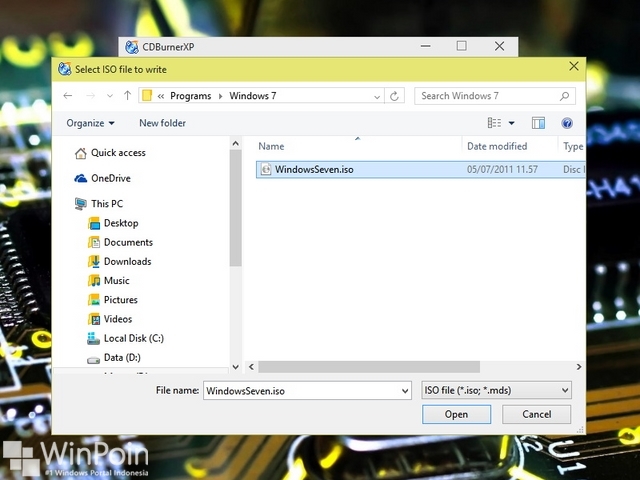
Task: Click the dialog title bar disc icon
Action: (x=64, y=69)
